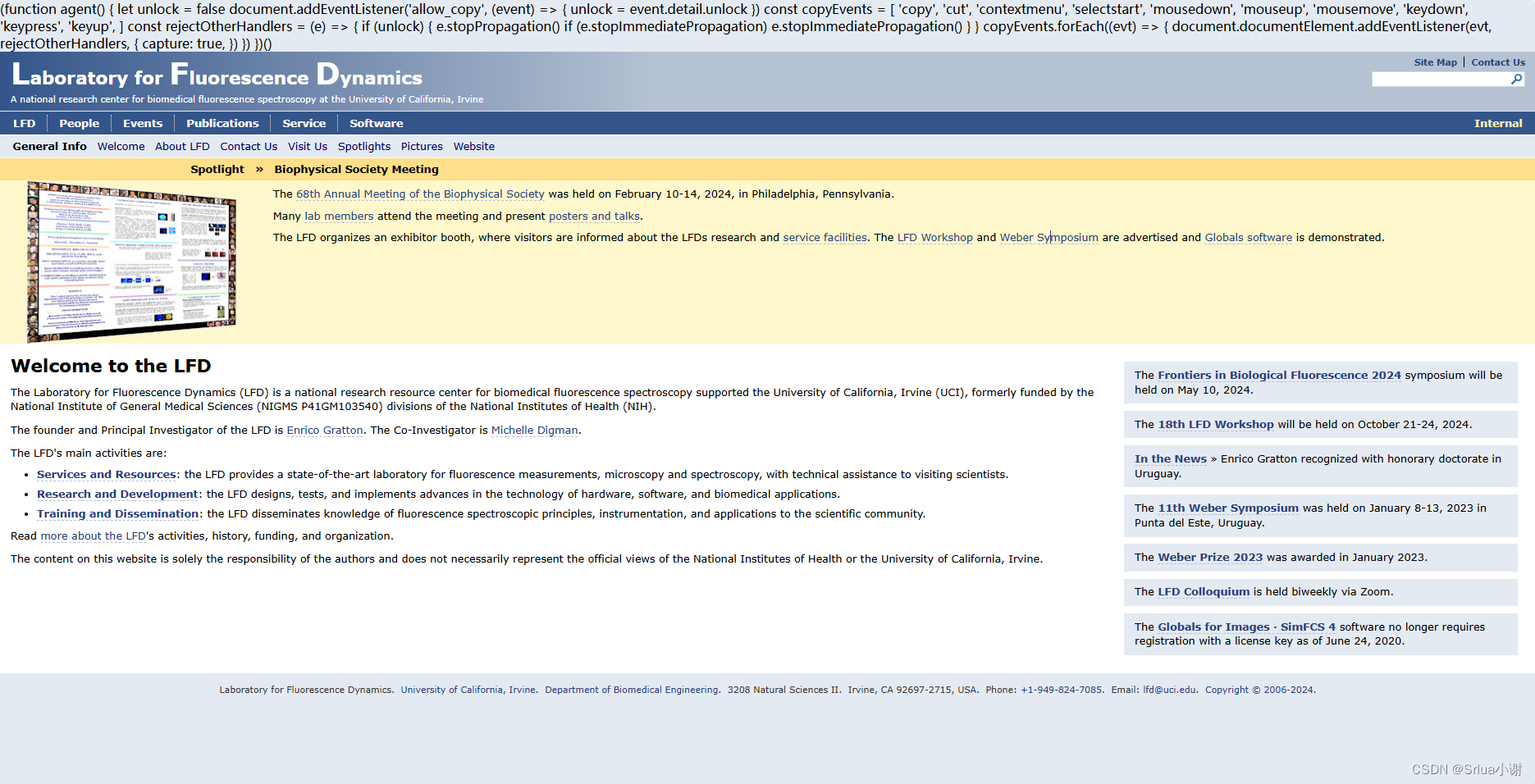Open footer University of California, Irvine link

click(468, 691)
